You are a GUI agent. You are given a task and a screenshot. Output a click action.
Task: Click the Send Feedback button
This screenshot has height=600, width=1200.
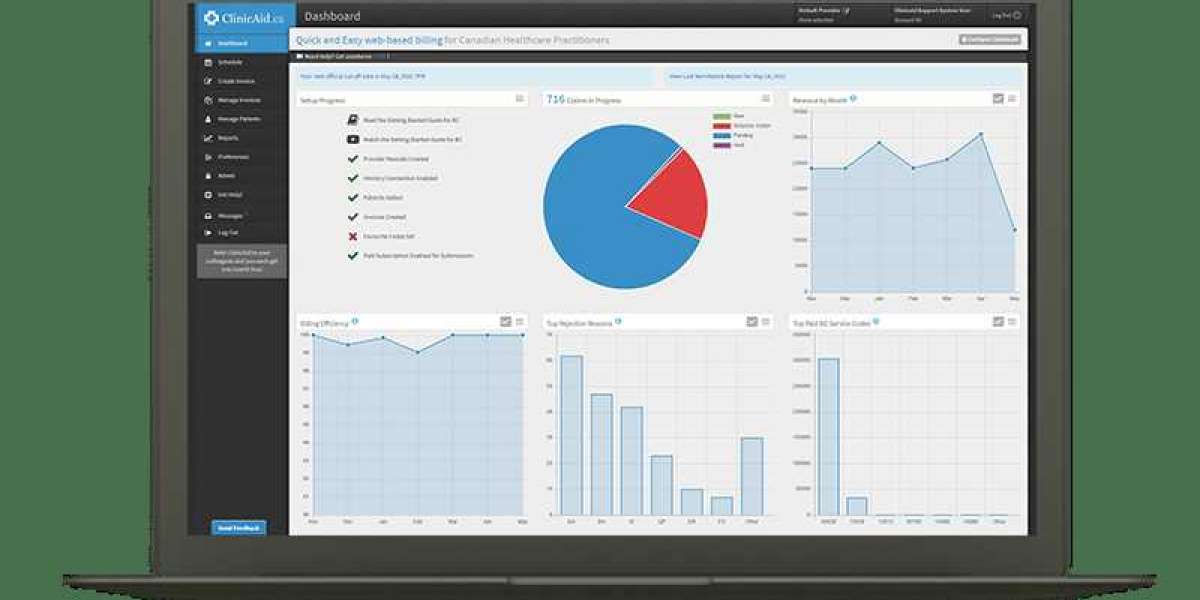tap(239, 527)
